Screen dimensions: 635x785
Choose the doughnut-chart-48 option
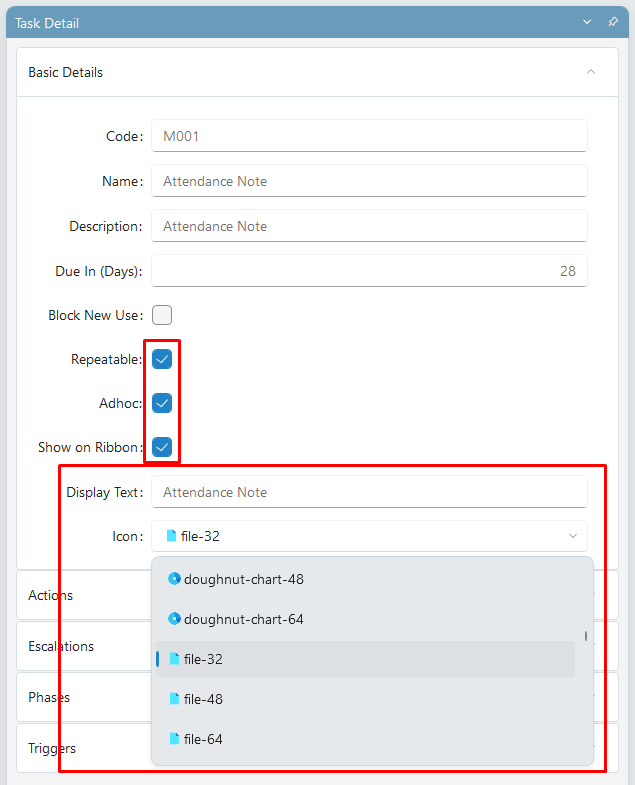pos(365,579)
